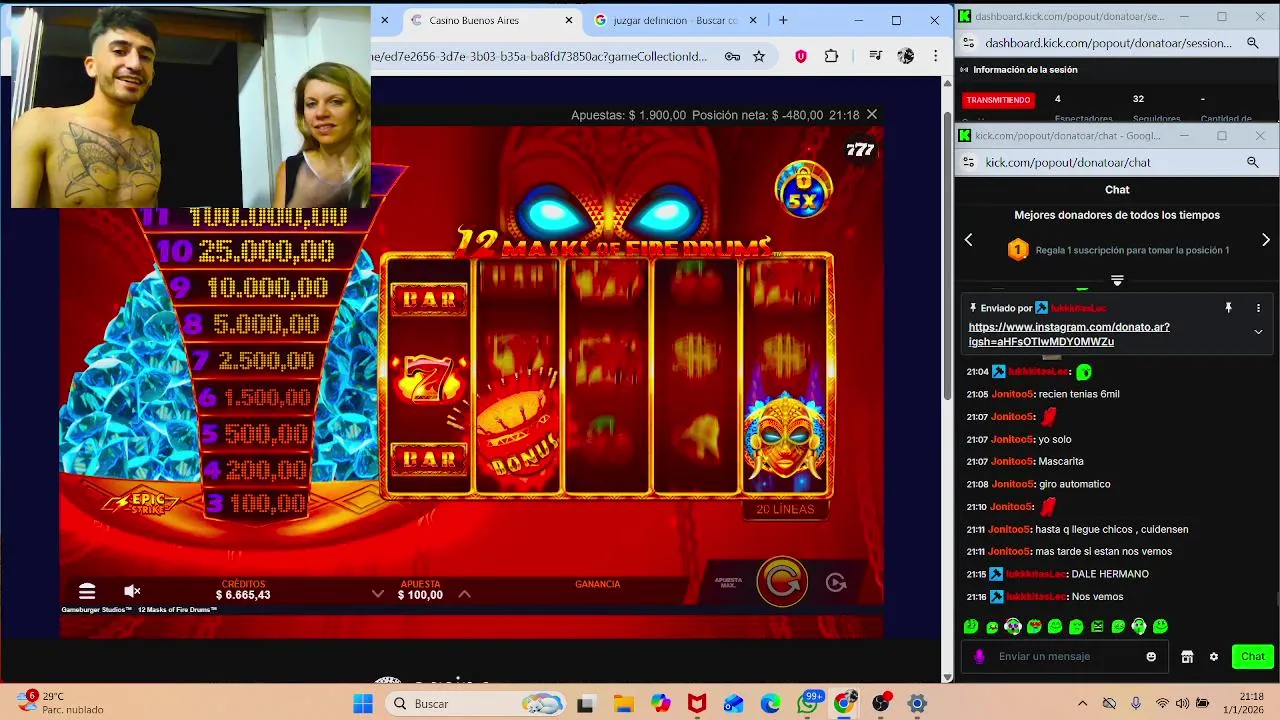Go to previous top donor slide
Image resolution: width=1280 pixels, height=720 pixels.
pyautogui.click(x=968, y=240)
